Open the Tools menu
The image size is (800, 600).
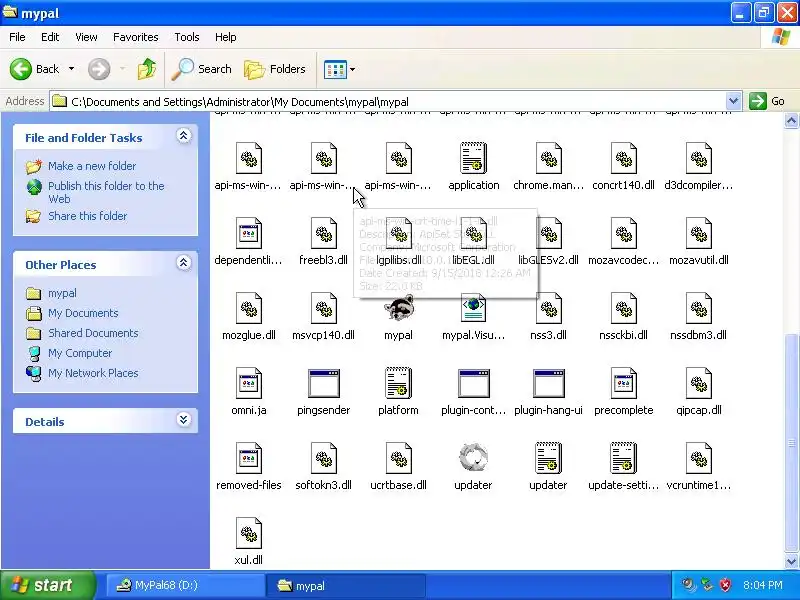(x=187, y=37)
